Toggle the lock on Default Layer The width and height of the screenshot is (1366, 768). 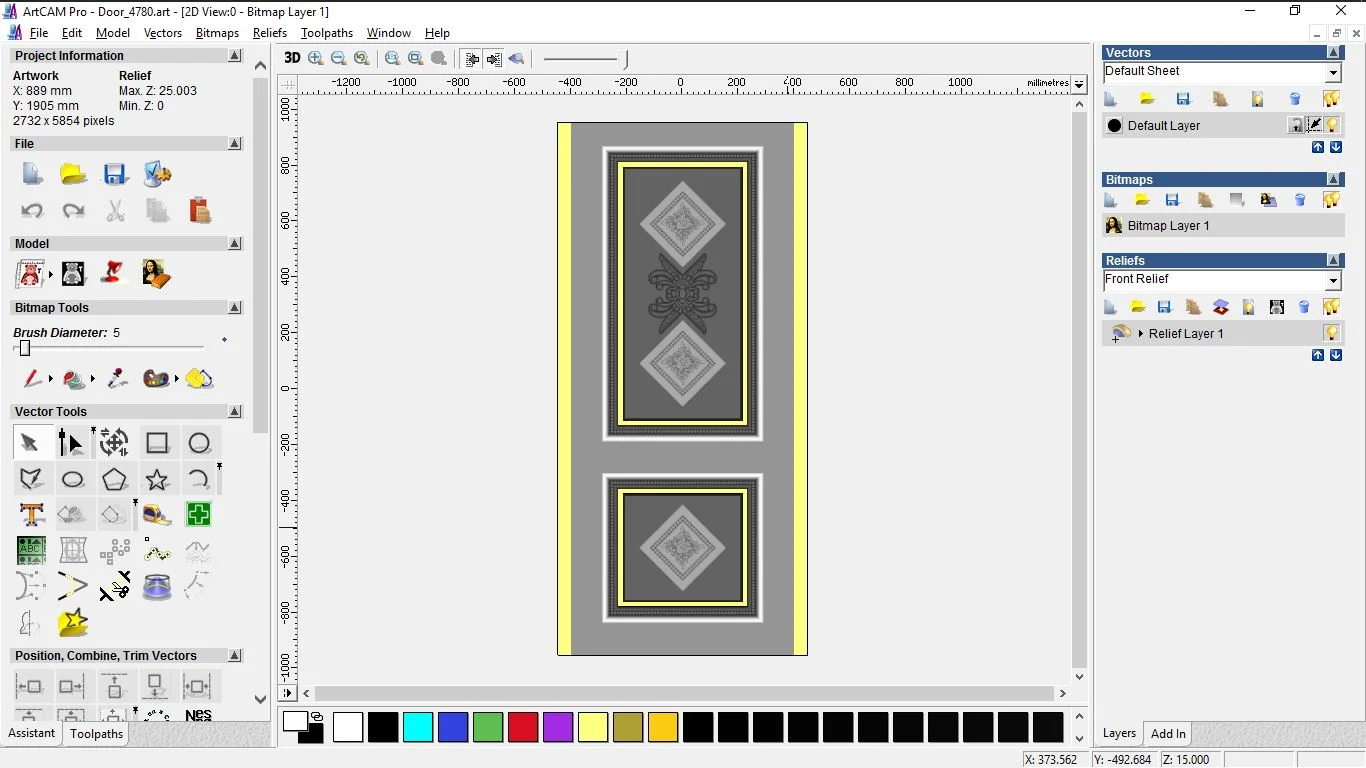(x=1296, y=125)
